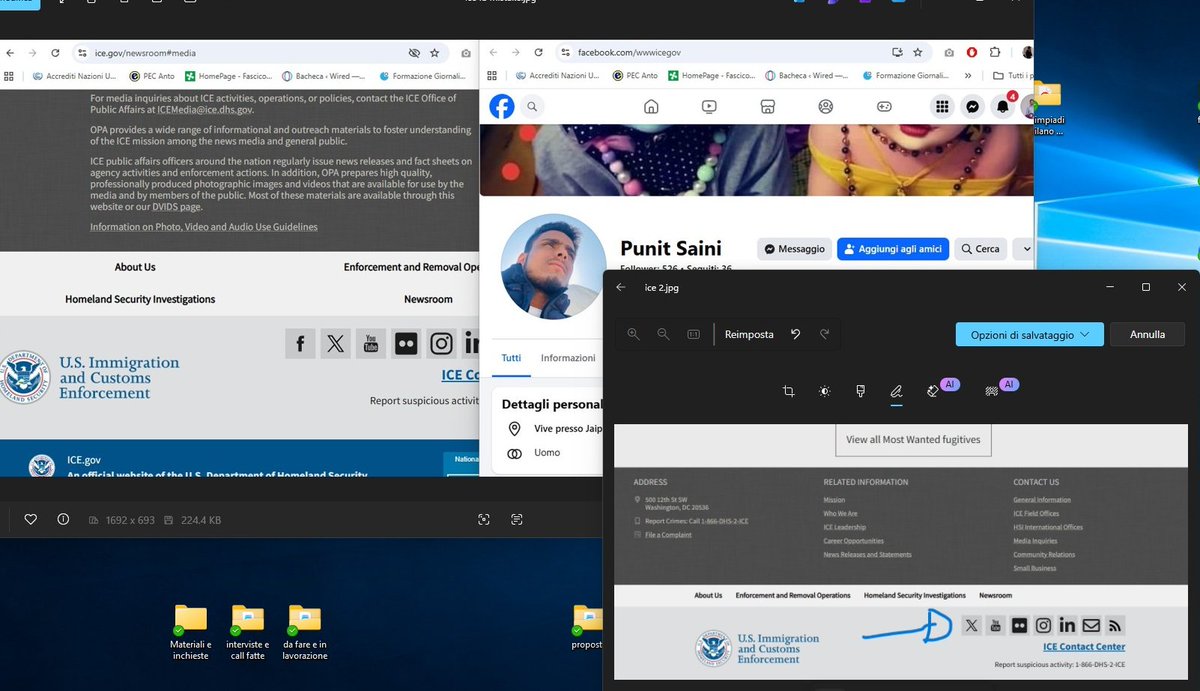Click Aggiungi agli amici button
The image size is (1200, 691).
893,249
